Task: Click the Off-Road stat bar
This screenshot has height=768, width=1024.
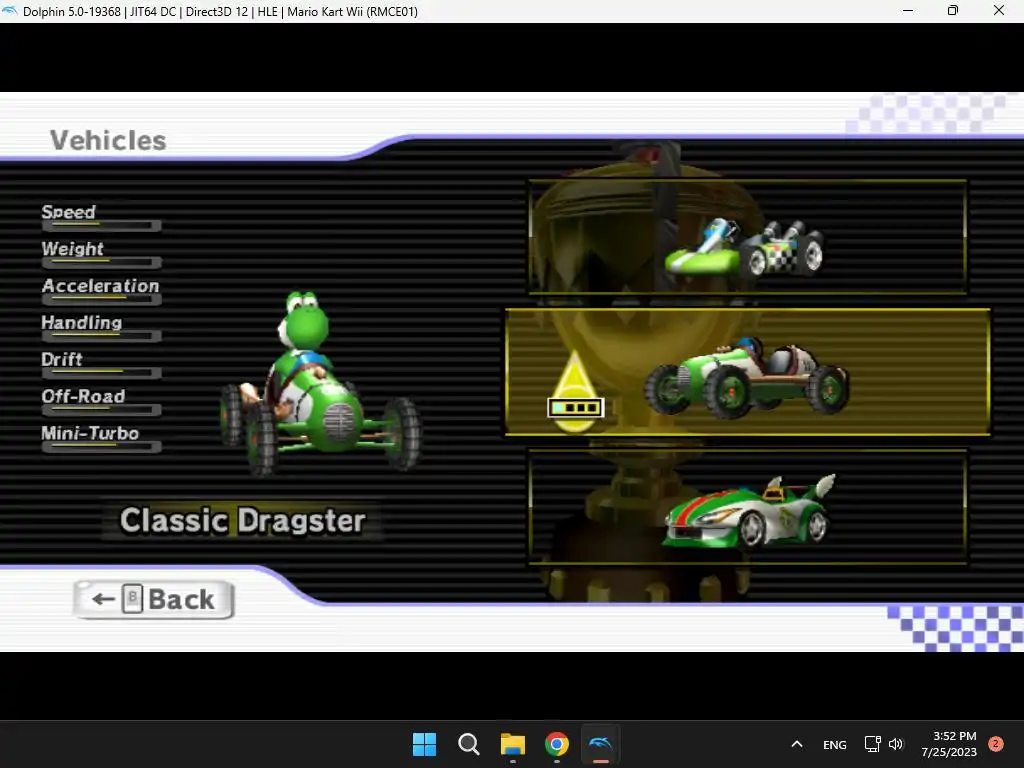Action: tap(101, 410)
